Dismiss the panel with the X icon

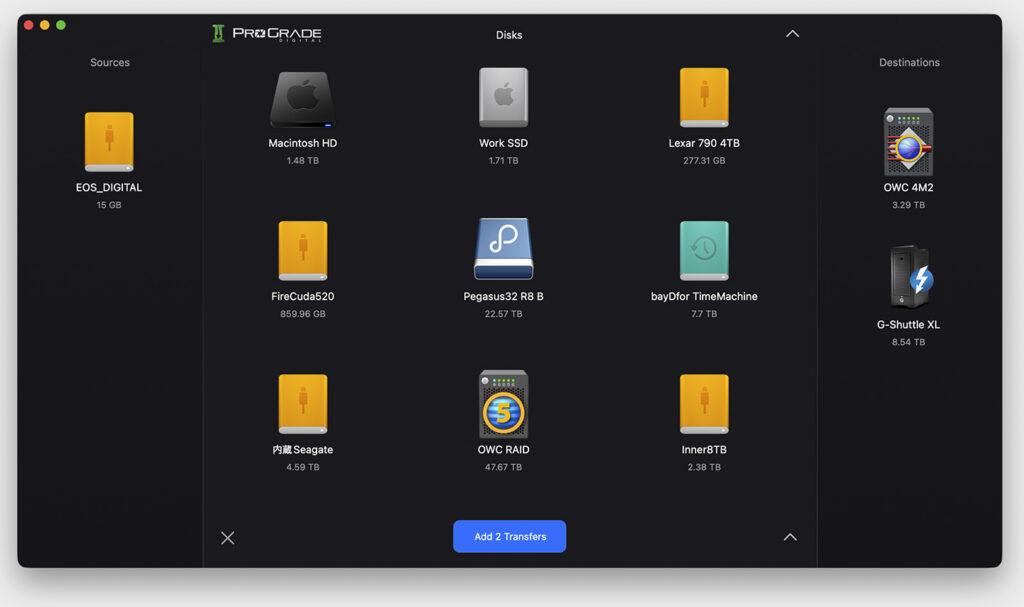coord(228,538)
